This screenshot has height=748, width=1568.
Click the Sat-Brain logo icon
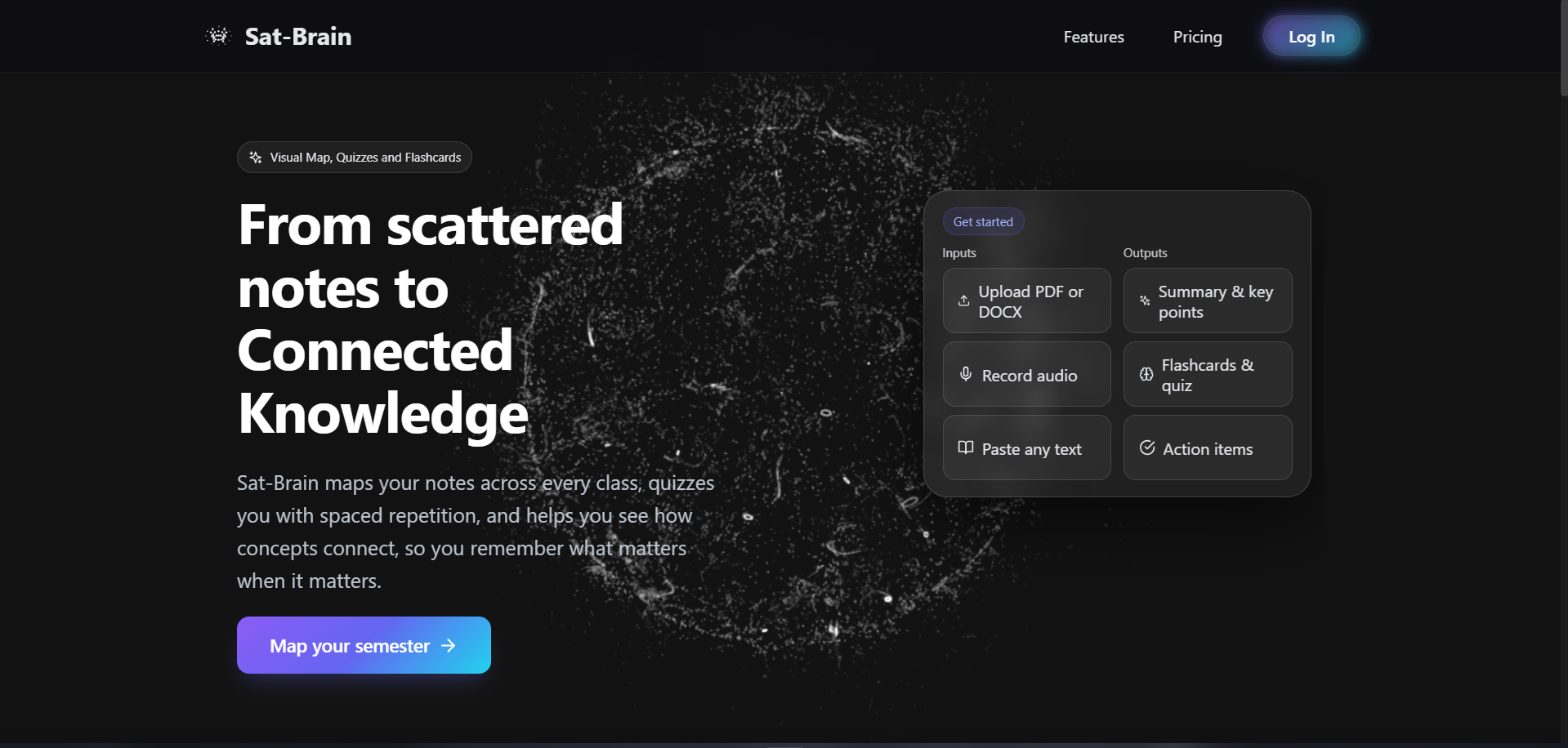(218, 36)
